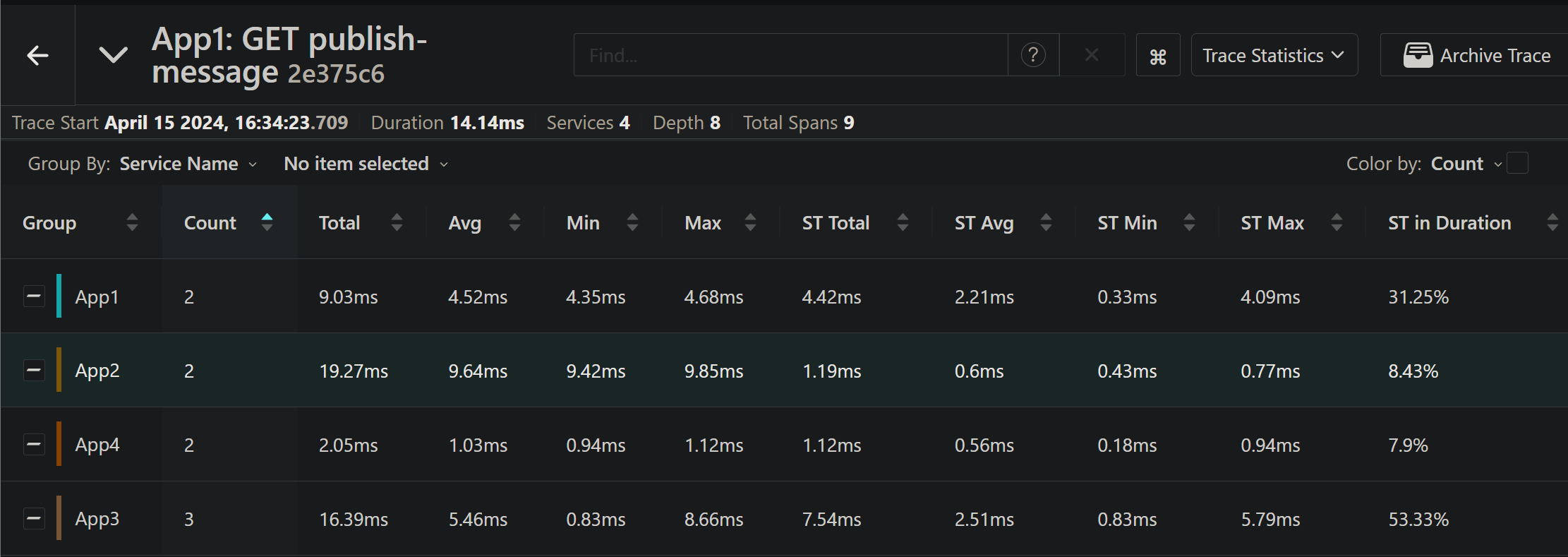Image resolution: width=1568 pixels, height=557 pixels.
Task: Toggle the Color by checkbox
Action: (x=1517, y=163)
